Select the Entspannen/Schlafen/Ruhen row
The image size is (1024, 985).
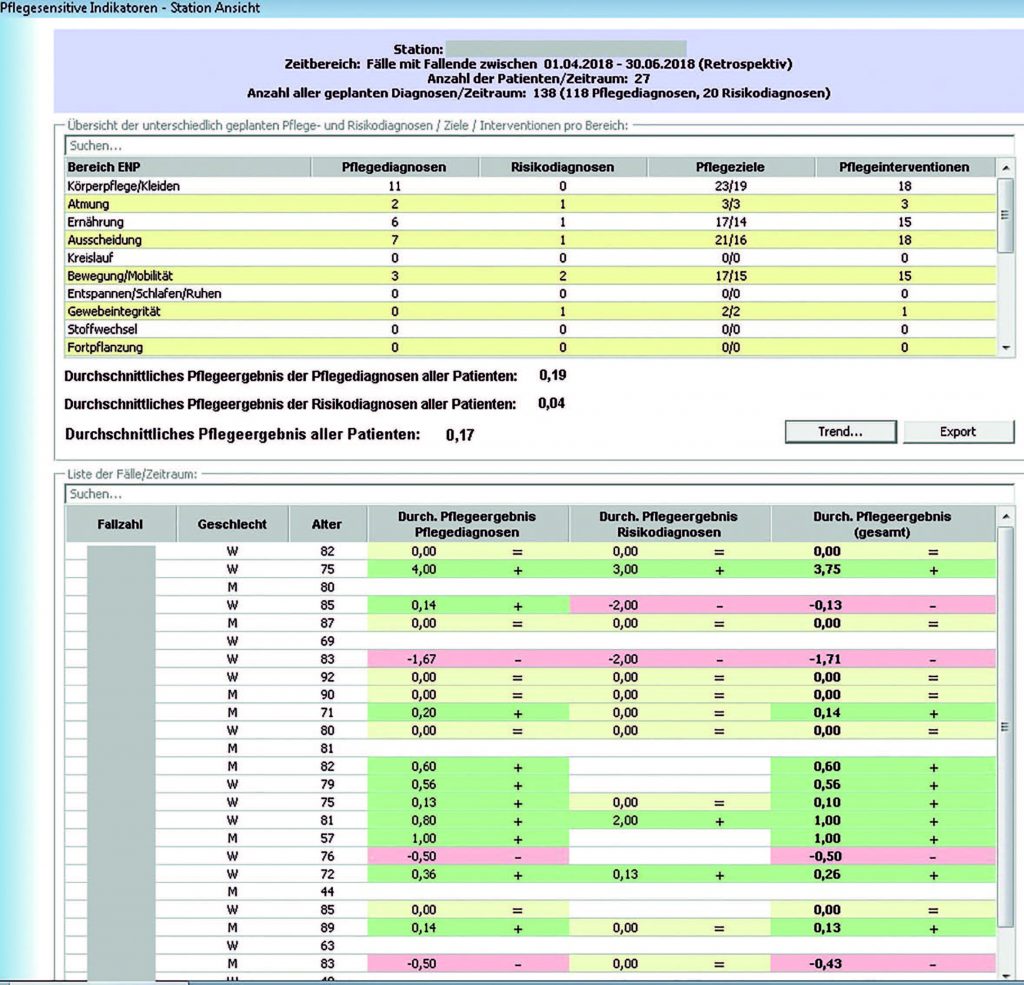530,294
